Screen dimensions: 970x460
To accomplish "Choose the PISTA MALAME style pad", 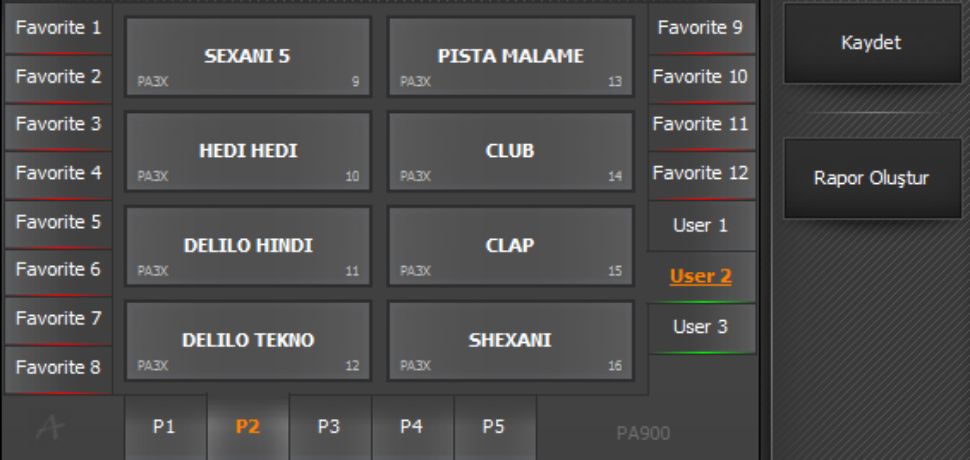I will (x=510, y=57).
